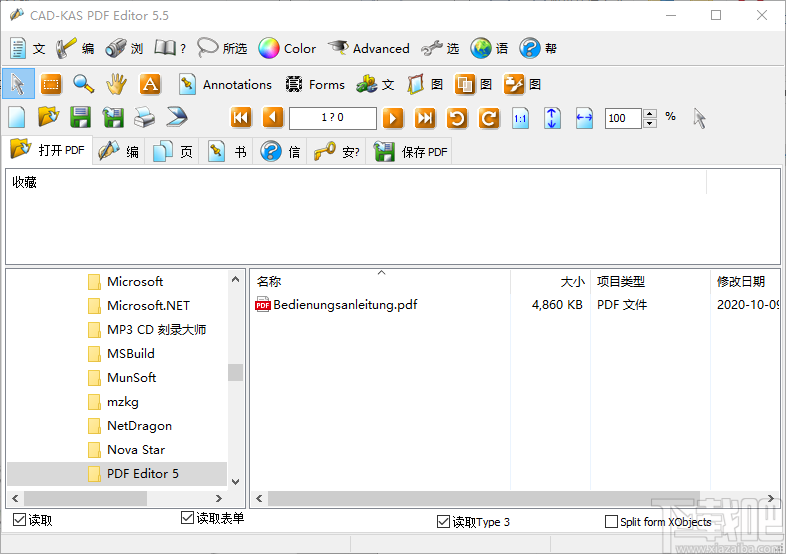This screenshot has height=554, width=786.
Task: Set zoom to actual size 1:1
Action: [x=520, y=118]
